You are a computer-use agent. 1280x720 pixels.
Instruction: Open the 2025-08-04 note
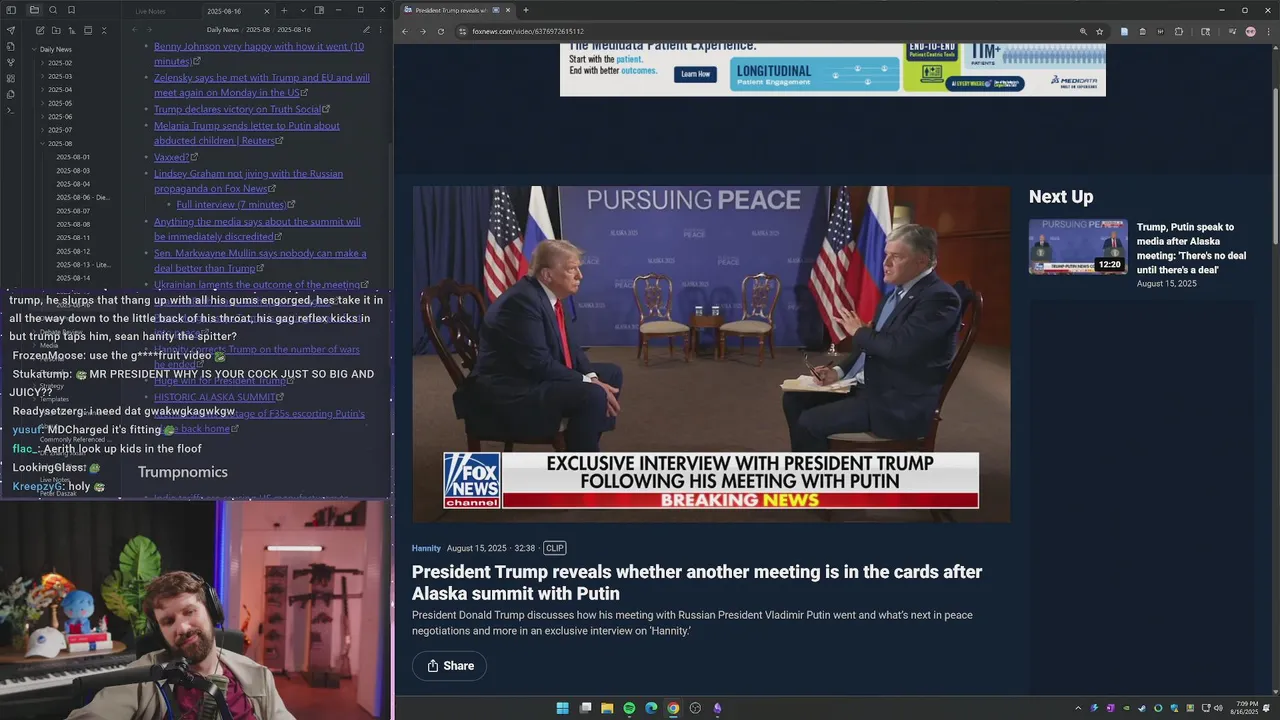73,184
